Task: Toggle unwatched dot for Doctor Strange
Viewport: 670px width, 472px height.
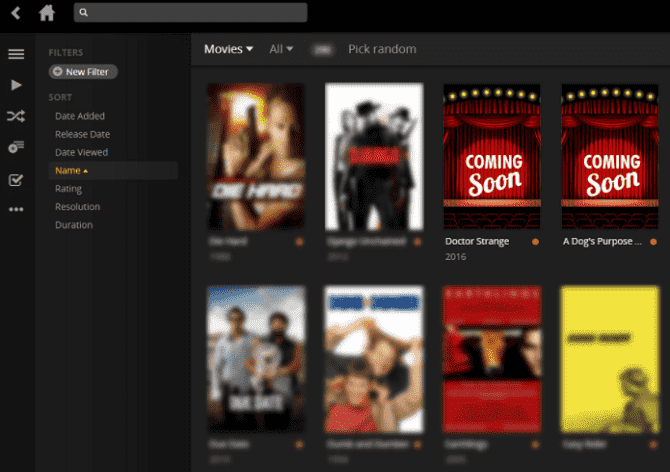Action: [535, 242]
